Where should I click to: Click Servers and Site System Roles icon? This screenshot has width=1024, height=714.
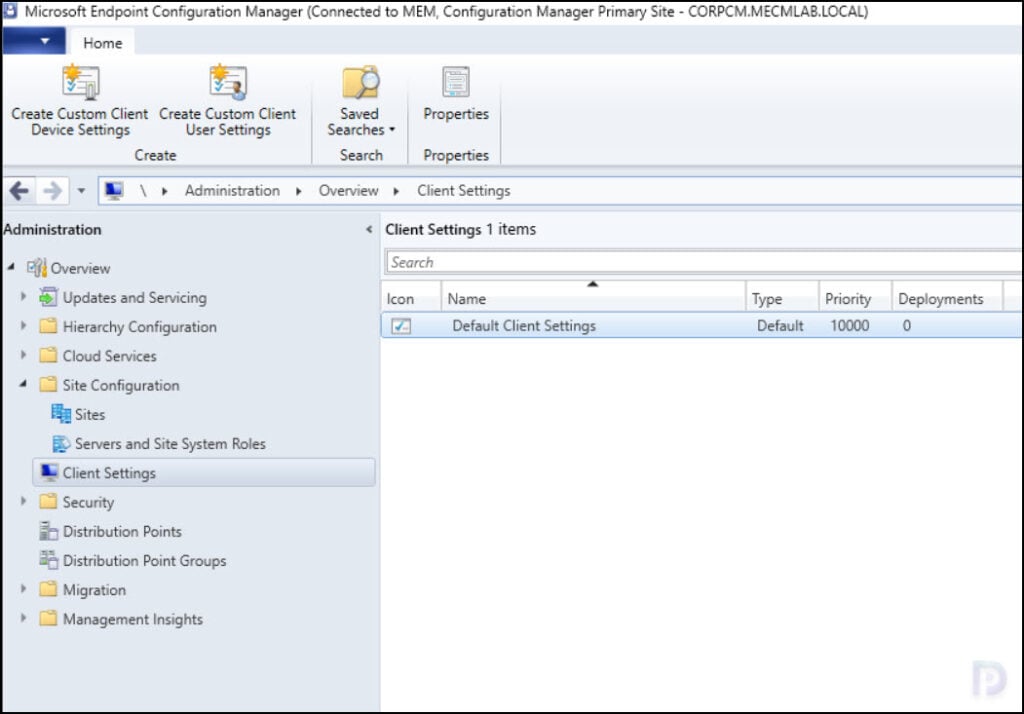pyautogui.click(x=61, y=444)
